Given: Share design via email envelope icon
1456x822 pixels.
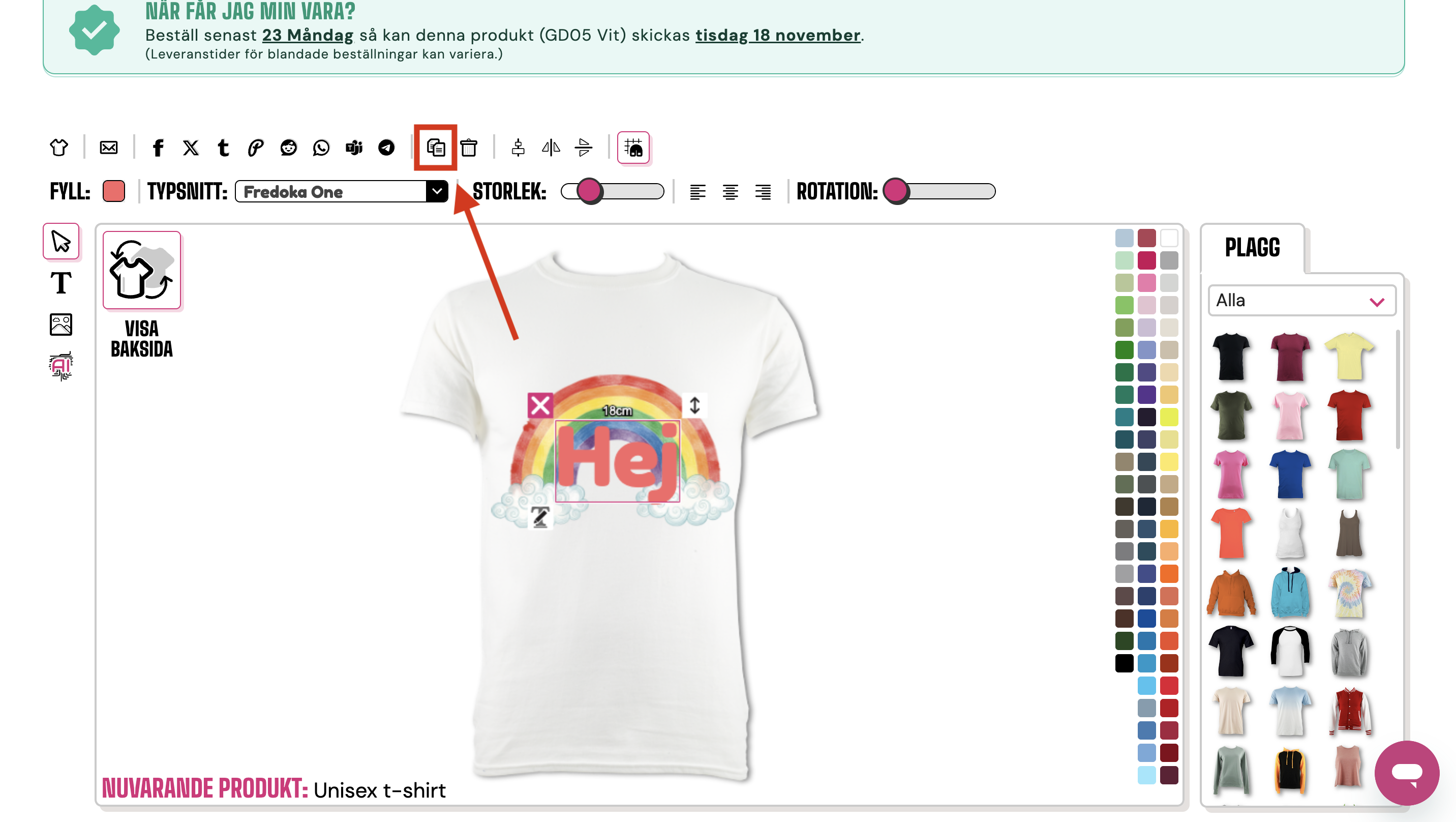Looking at the screenshot, I should (x=108, y=148).
